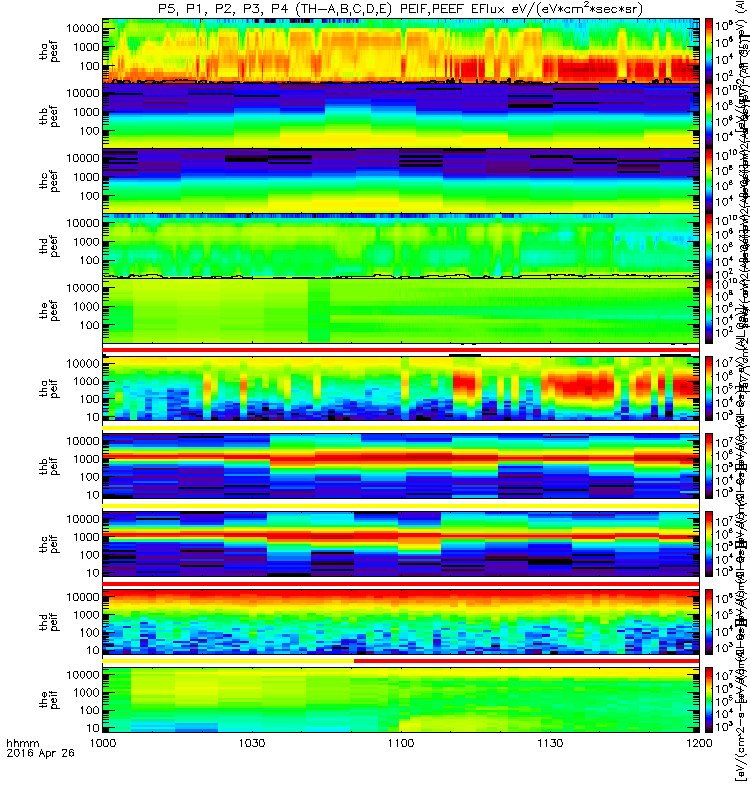Click inside the thb peif ion spectrogram
Screen dimensions: 750x800
pos(401,466)
